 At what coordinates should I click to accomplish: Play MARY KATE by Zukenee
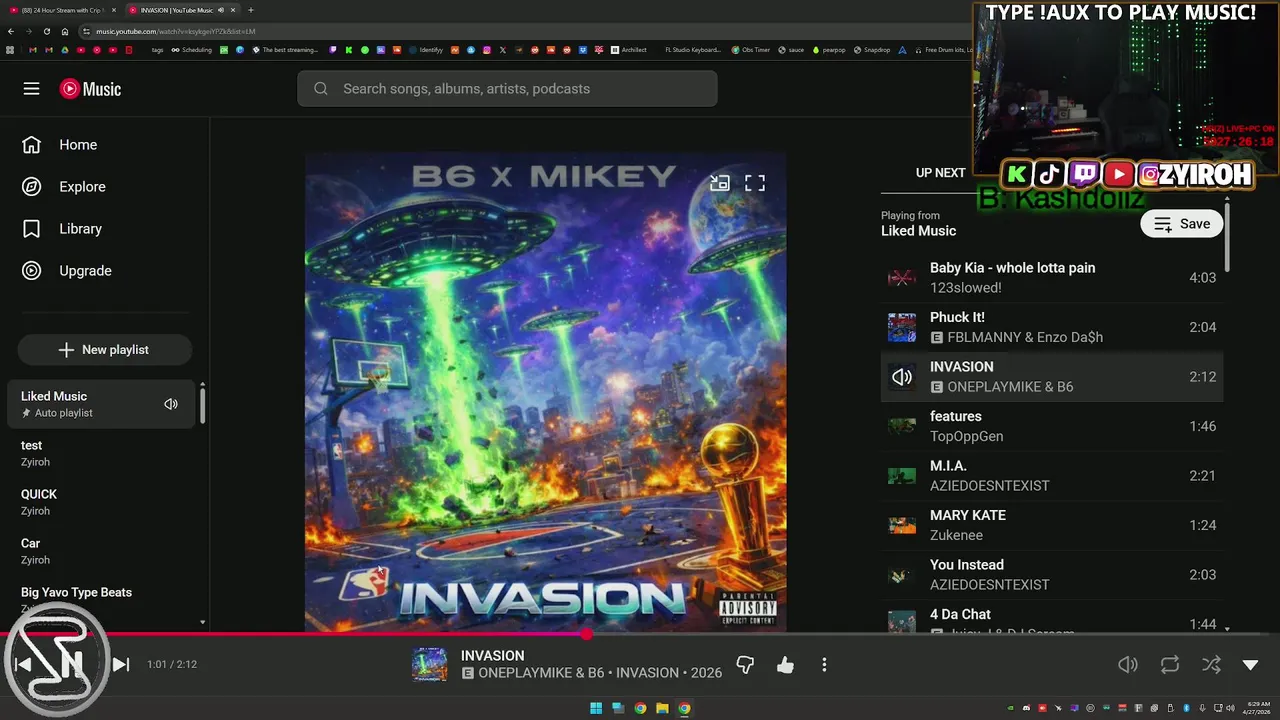click(x=1052, y=525)
